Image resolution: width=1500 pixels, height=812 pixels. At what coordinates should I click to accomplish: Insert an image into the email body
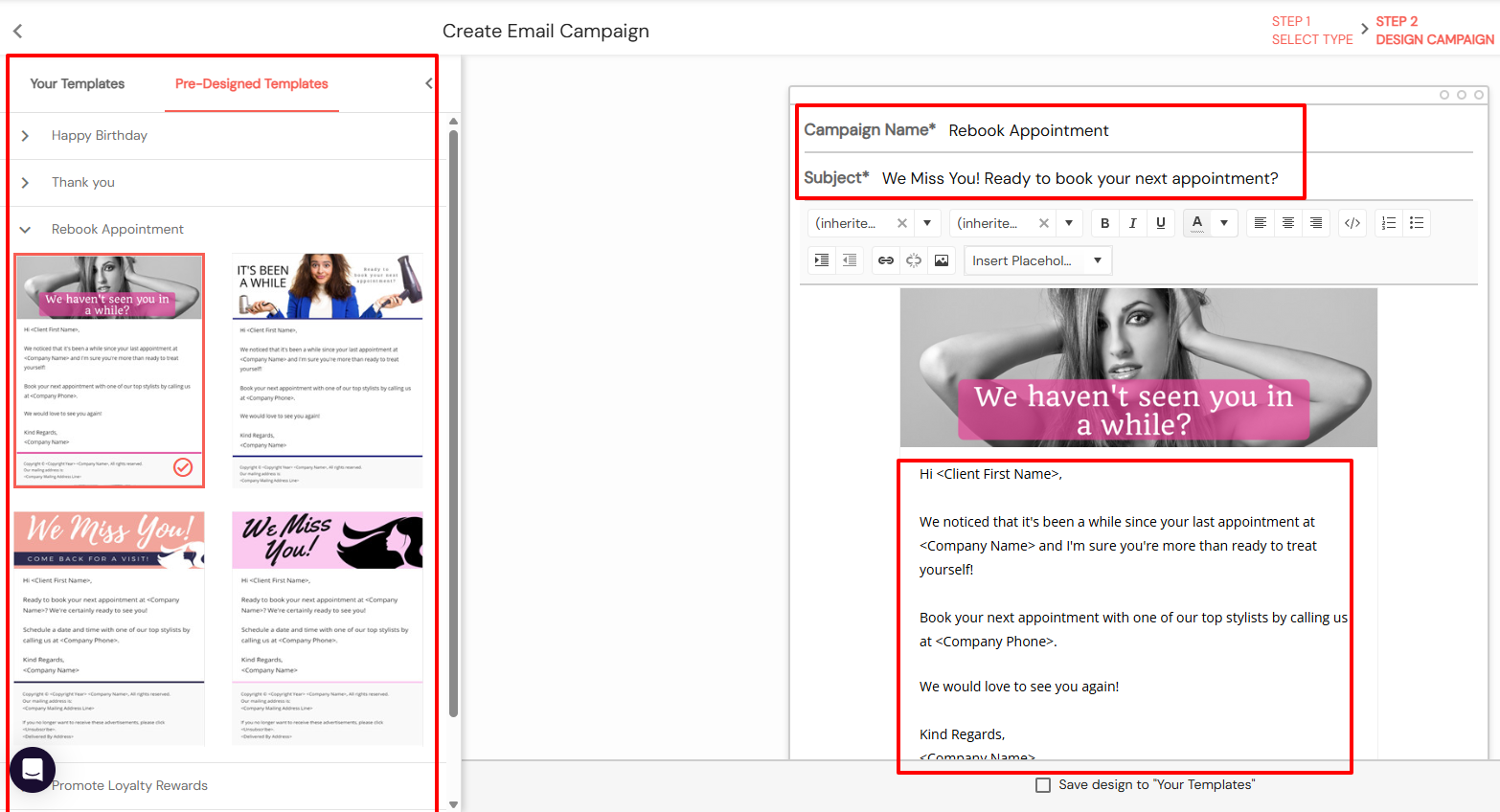click(x=942, y=259)
